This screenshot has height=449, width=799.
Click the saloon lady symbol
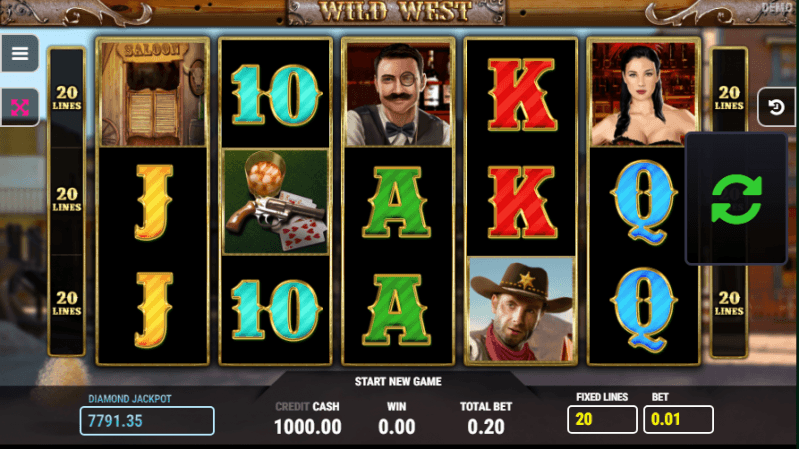[x=643, y=94]
